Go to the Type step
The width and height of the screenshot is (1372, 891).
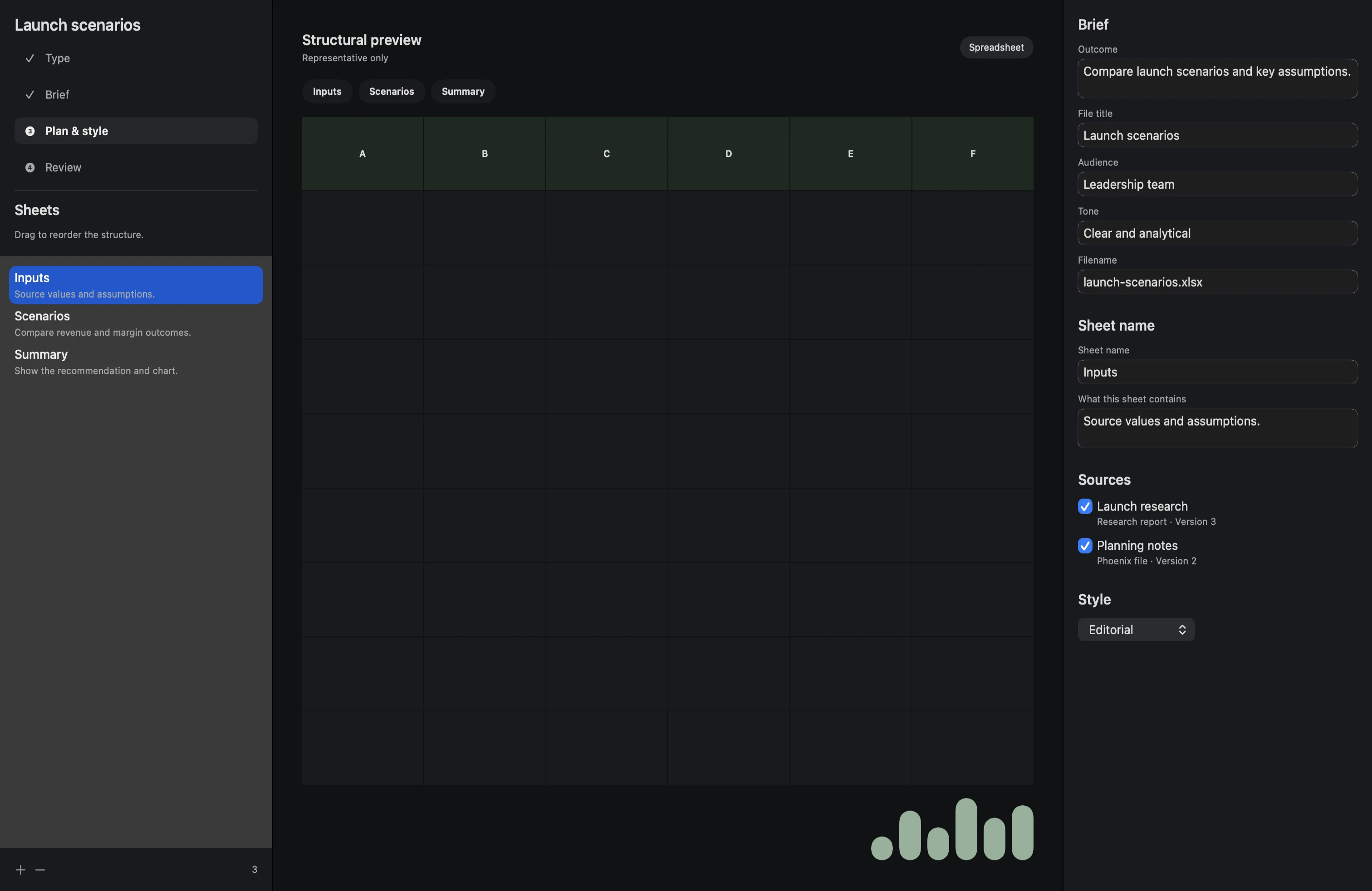[136, 58]
